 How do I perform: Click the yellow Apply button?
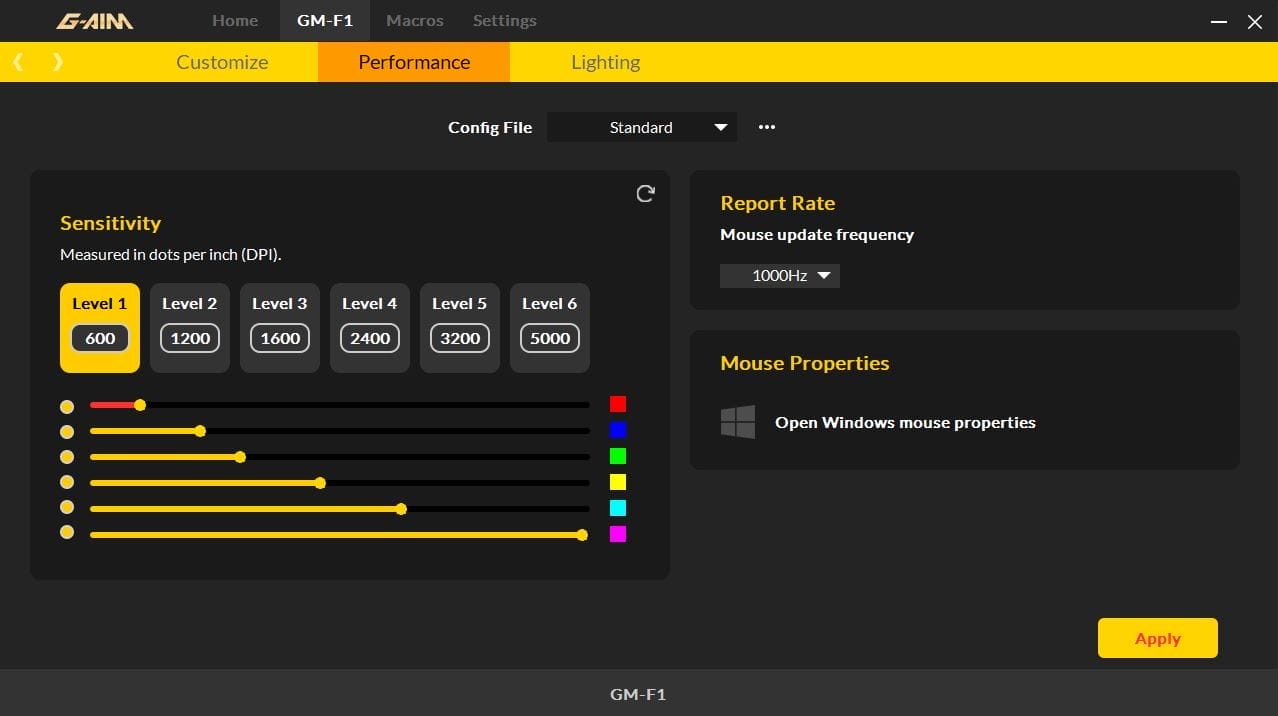(x=1158, y=638)
